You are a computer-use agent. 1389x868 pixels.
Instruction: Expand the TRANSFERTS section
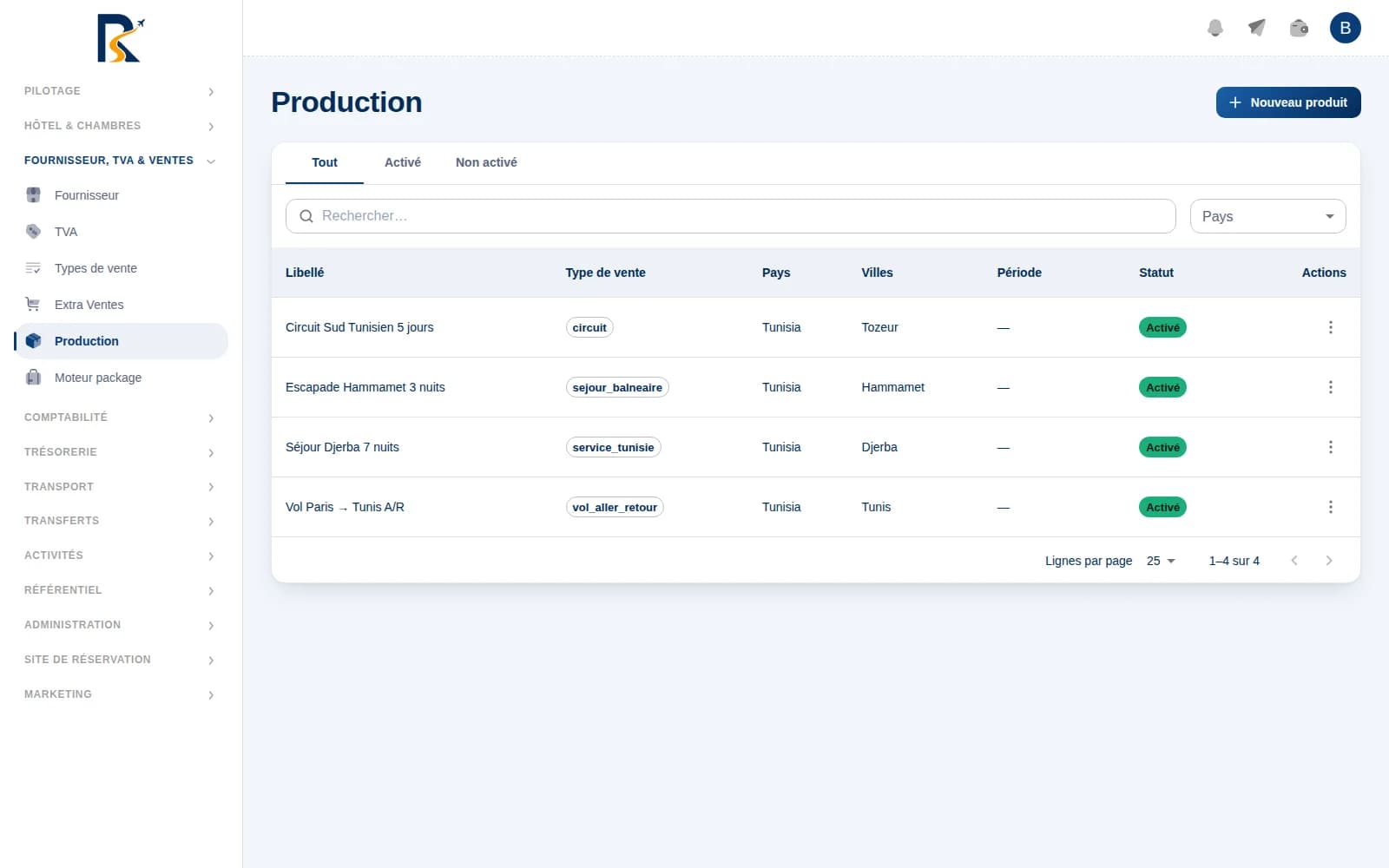coord(120,521)
